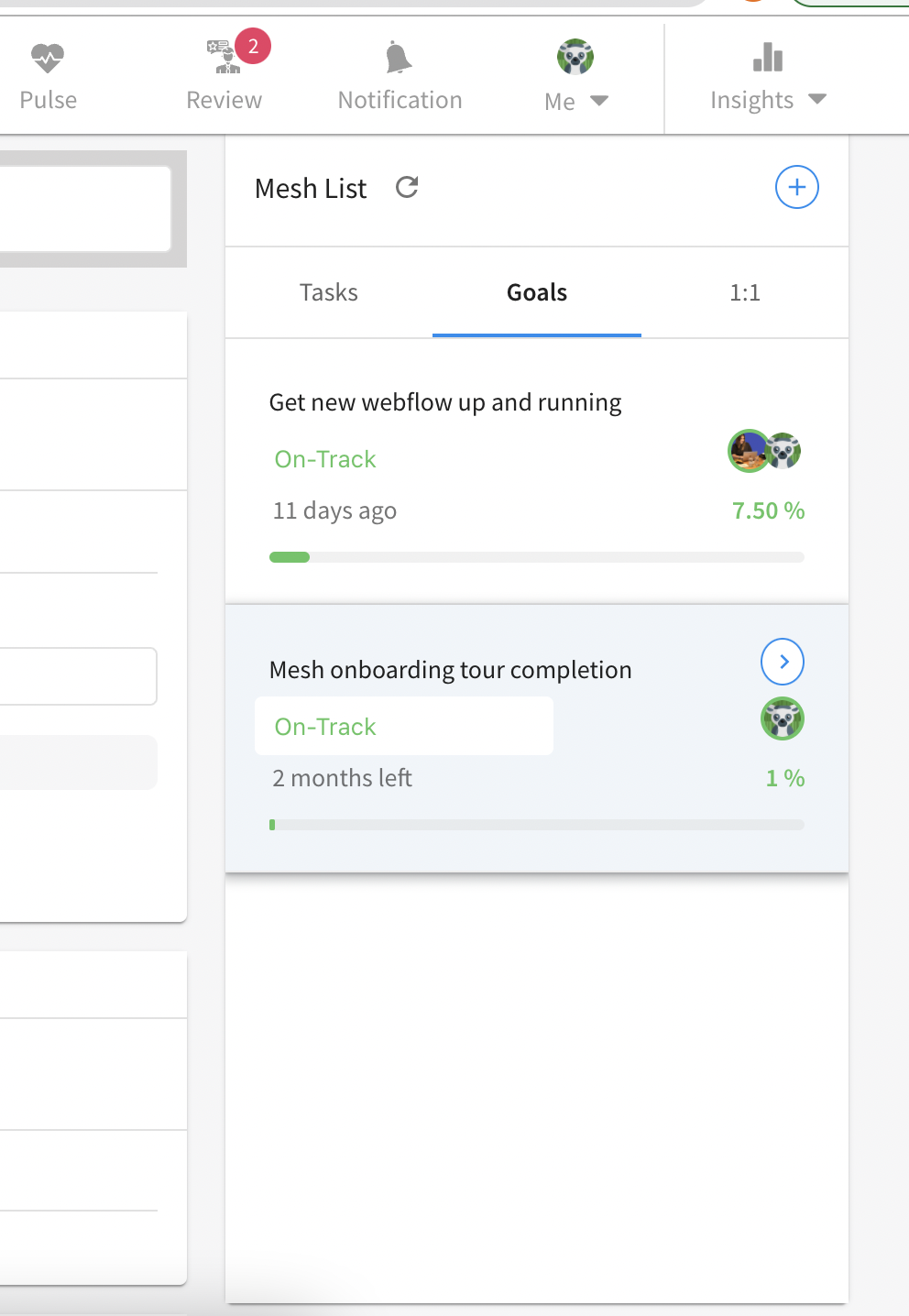
Task: Expand the Insights dropdown arrow
Action: pyautogui.click(x=817, y=99)
